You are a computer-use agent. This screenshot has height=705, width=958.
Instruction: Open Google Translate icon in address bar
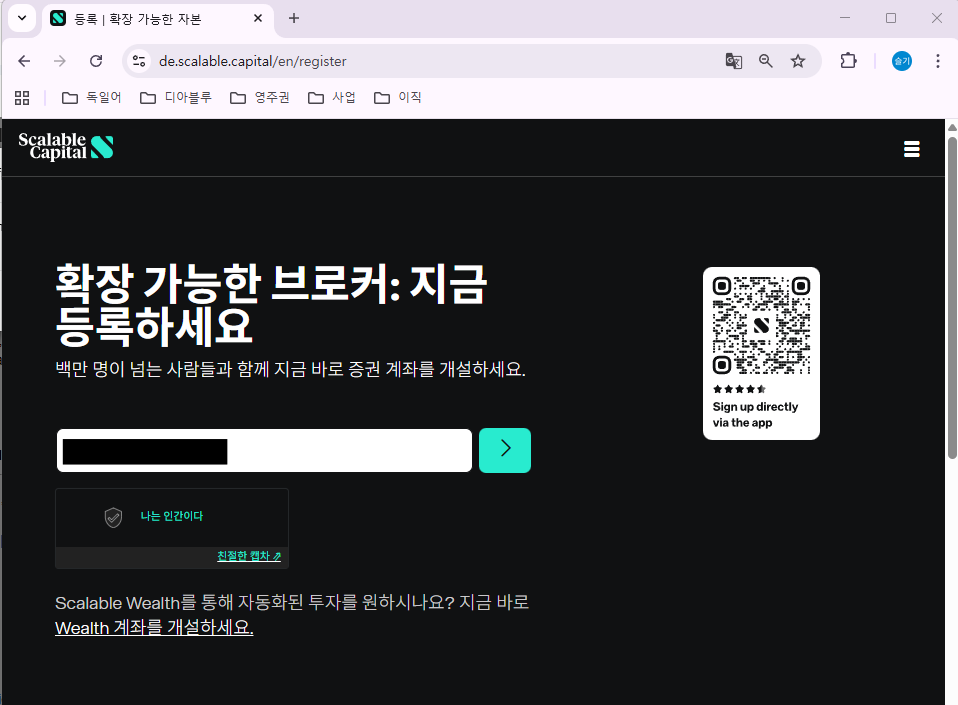(x=734, y=61)
